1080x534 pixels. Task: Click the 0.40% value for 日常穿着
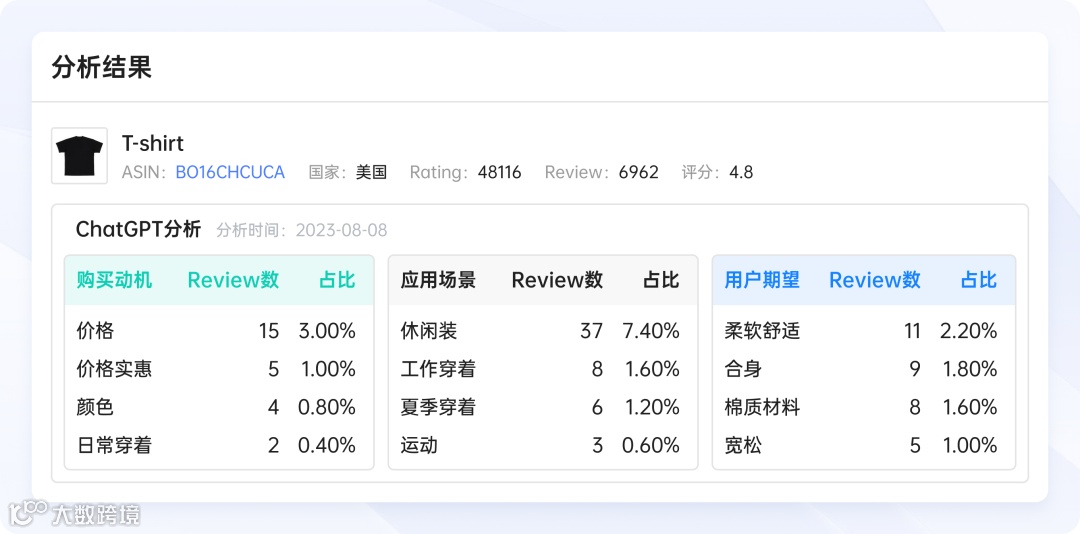tap(327, 445)
